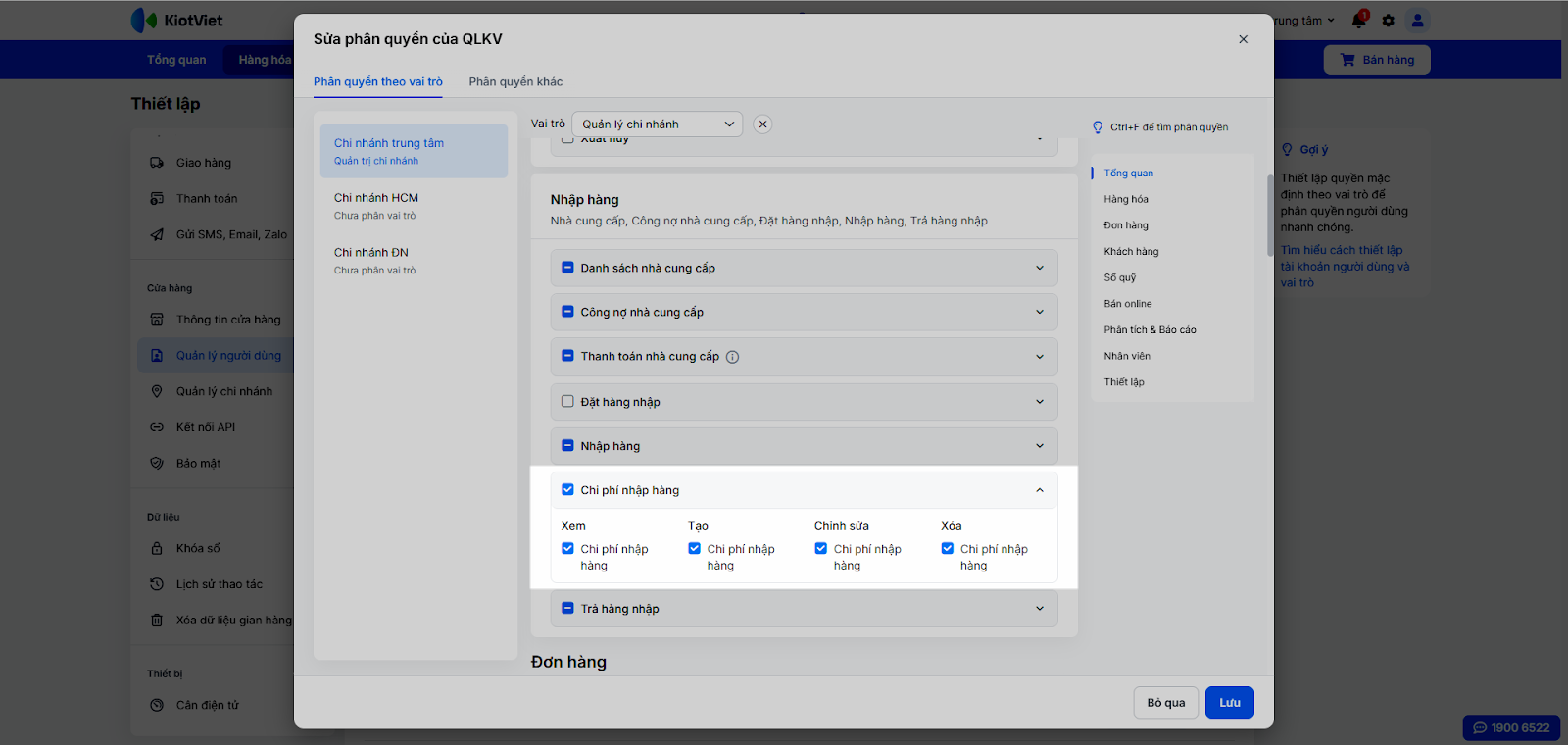Uncheck Chi phí nhập hàng under Tạo
The height and width of the screenshot is (745, 1568).
(695, 549)
